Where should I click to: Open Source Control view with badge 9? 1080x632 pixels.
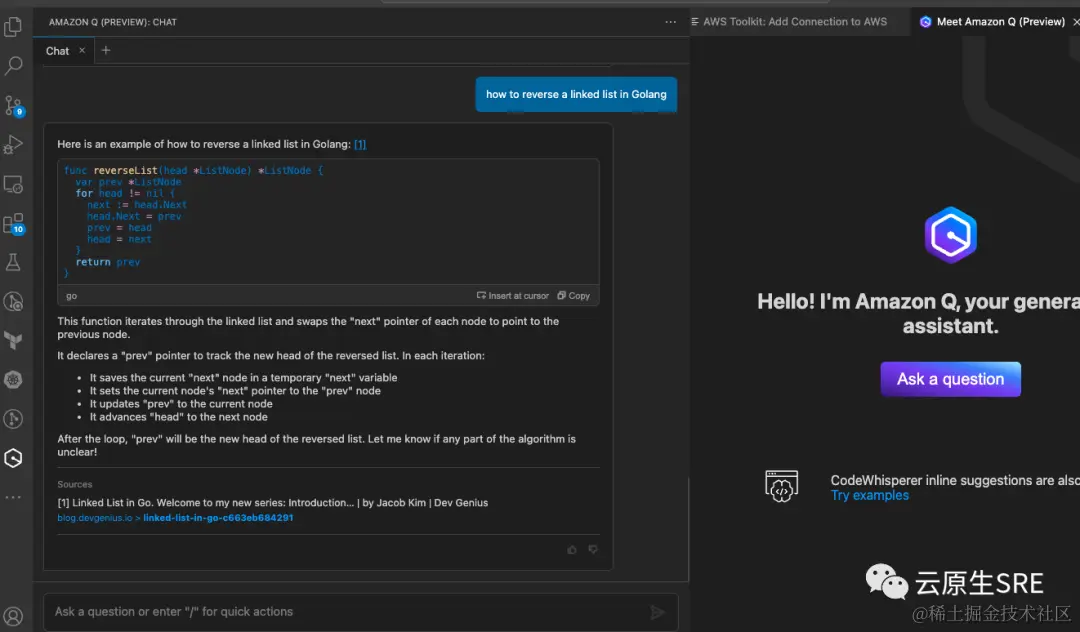[x=13, y=105]
